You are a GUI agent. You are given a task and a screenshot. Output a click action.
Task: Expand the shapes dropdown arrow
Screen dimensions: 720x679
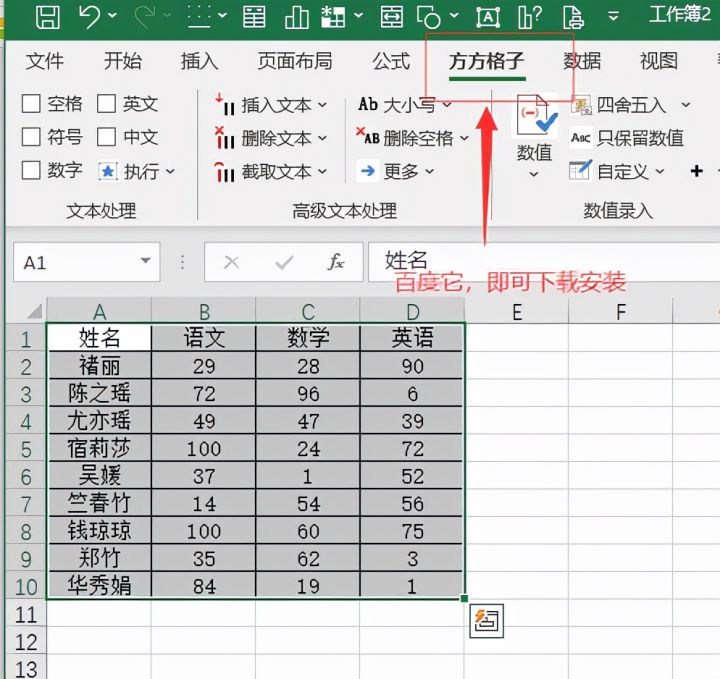pyautogui.click(x=454, y=16)
